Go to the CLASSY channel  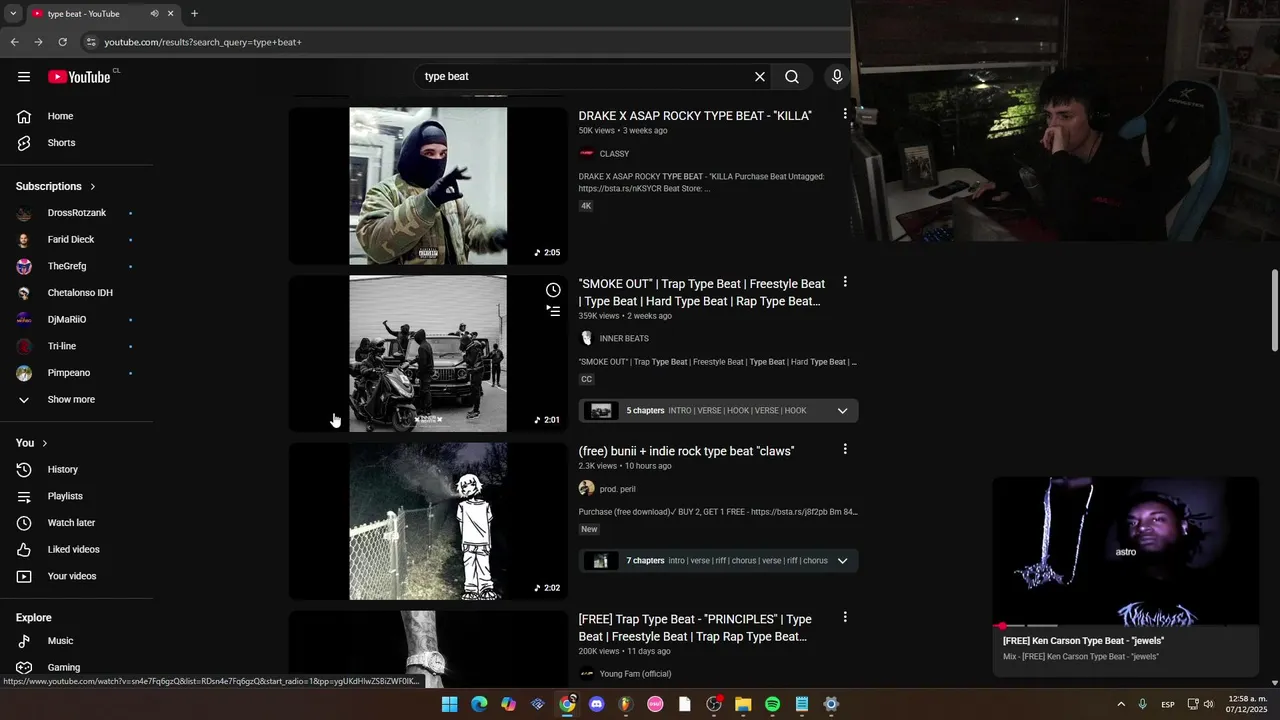click(x=614, y=154)
